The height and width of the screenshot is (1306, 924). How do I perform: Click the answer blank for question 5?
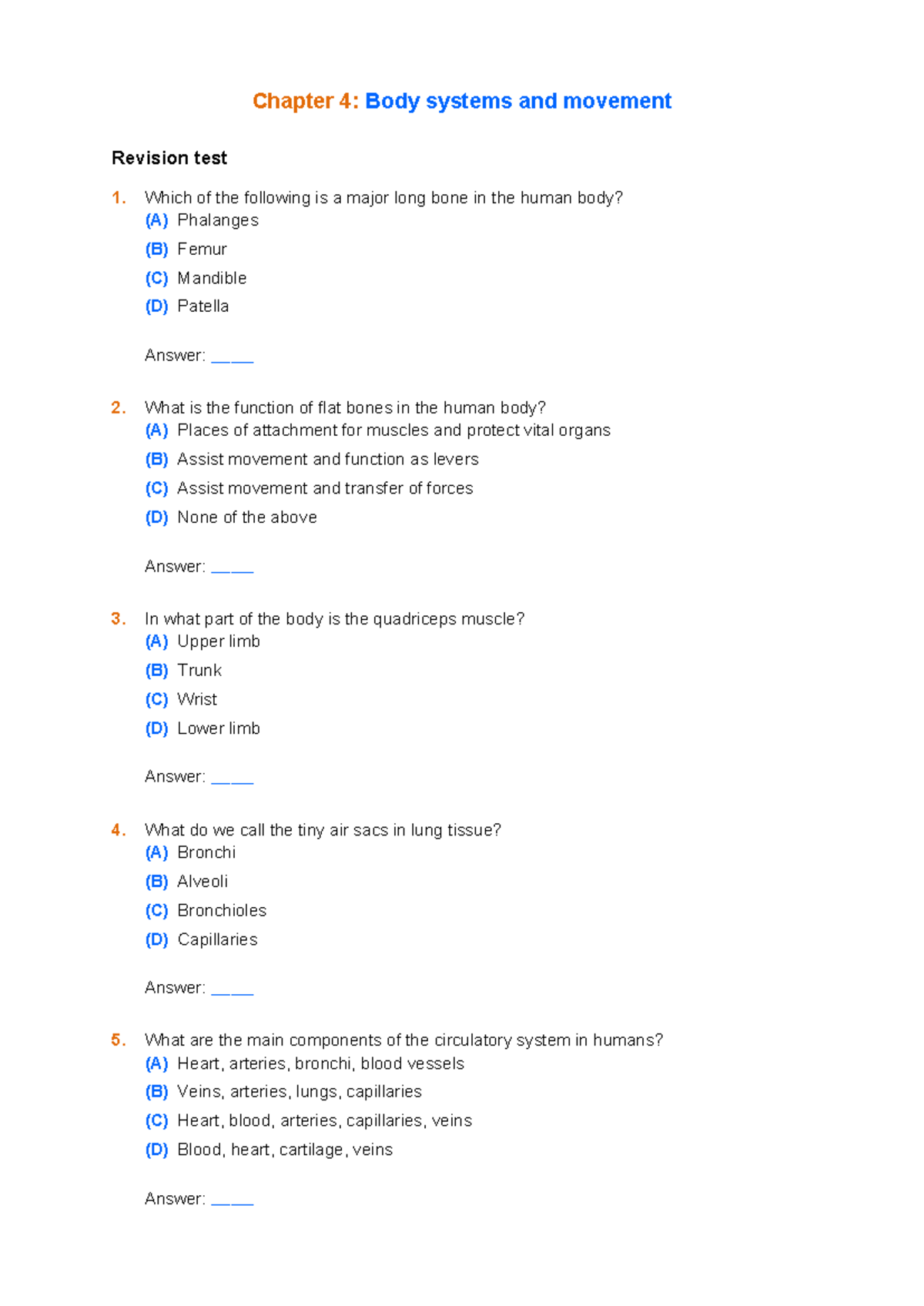pos(232,1200)
